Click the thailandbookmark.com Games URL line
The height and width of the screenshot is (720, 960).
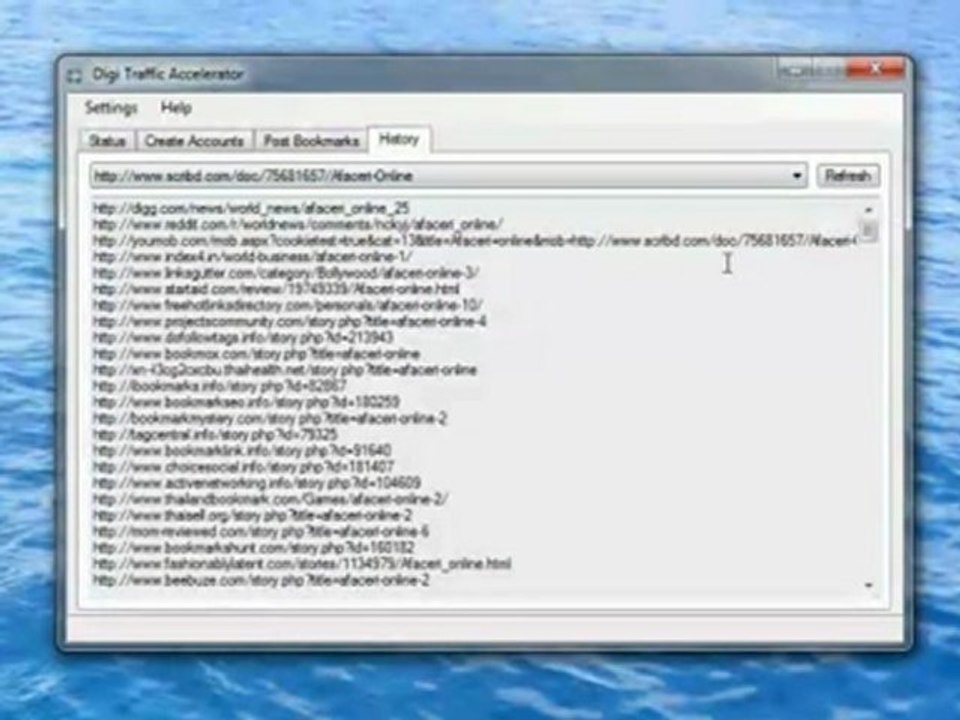click(x=271, y=500)
